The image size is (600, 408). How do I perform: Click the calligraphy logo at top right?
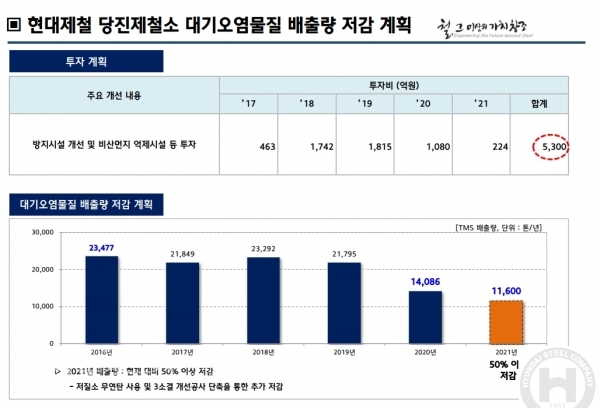(510, 23)
